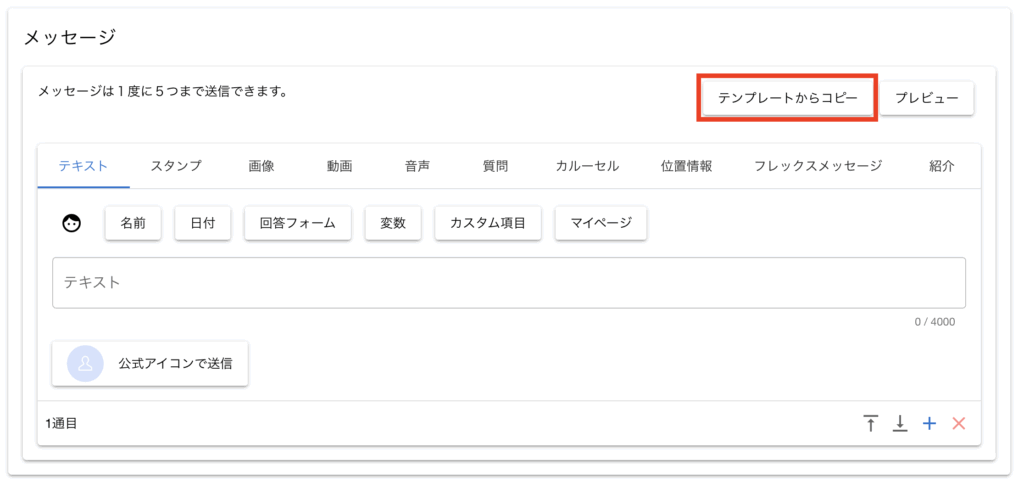The height and width of the screenshot is (483, 1024).
Task: Click the 回答フォーム button
Action: (297, 223)
